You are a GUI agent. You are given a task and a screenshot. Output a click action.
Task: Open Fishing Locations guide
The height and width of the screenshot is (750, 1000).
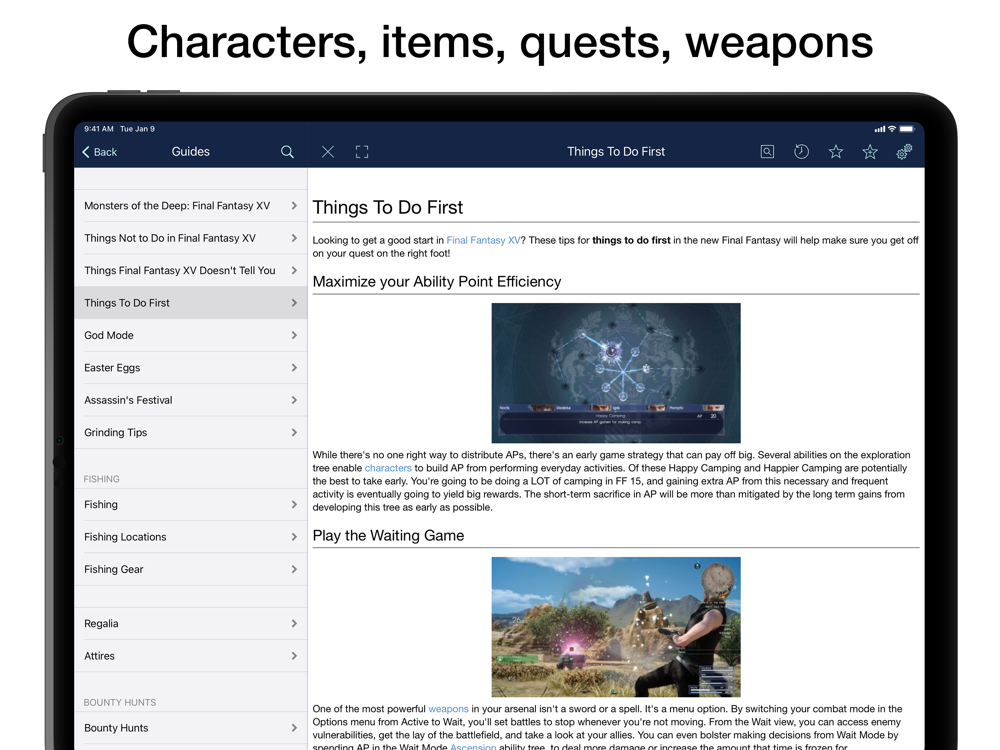point(191,537)
